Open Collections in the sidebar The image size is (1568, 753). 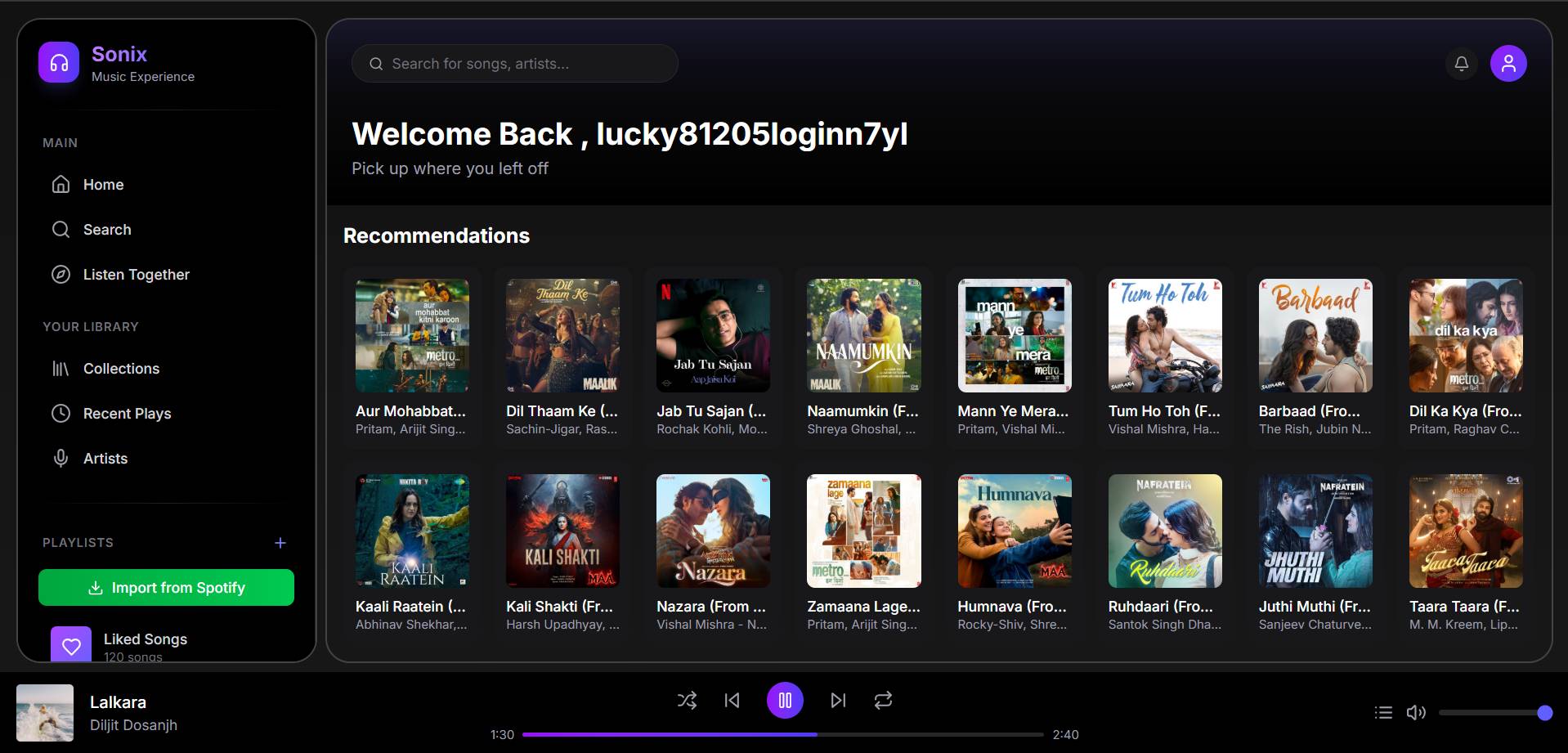[x=121, y=369]
